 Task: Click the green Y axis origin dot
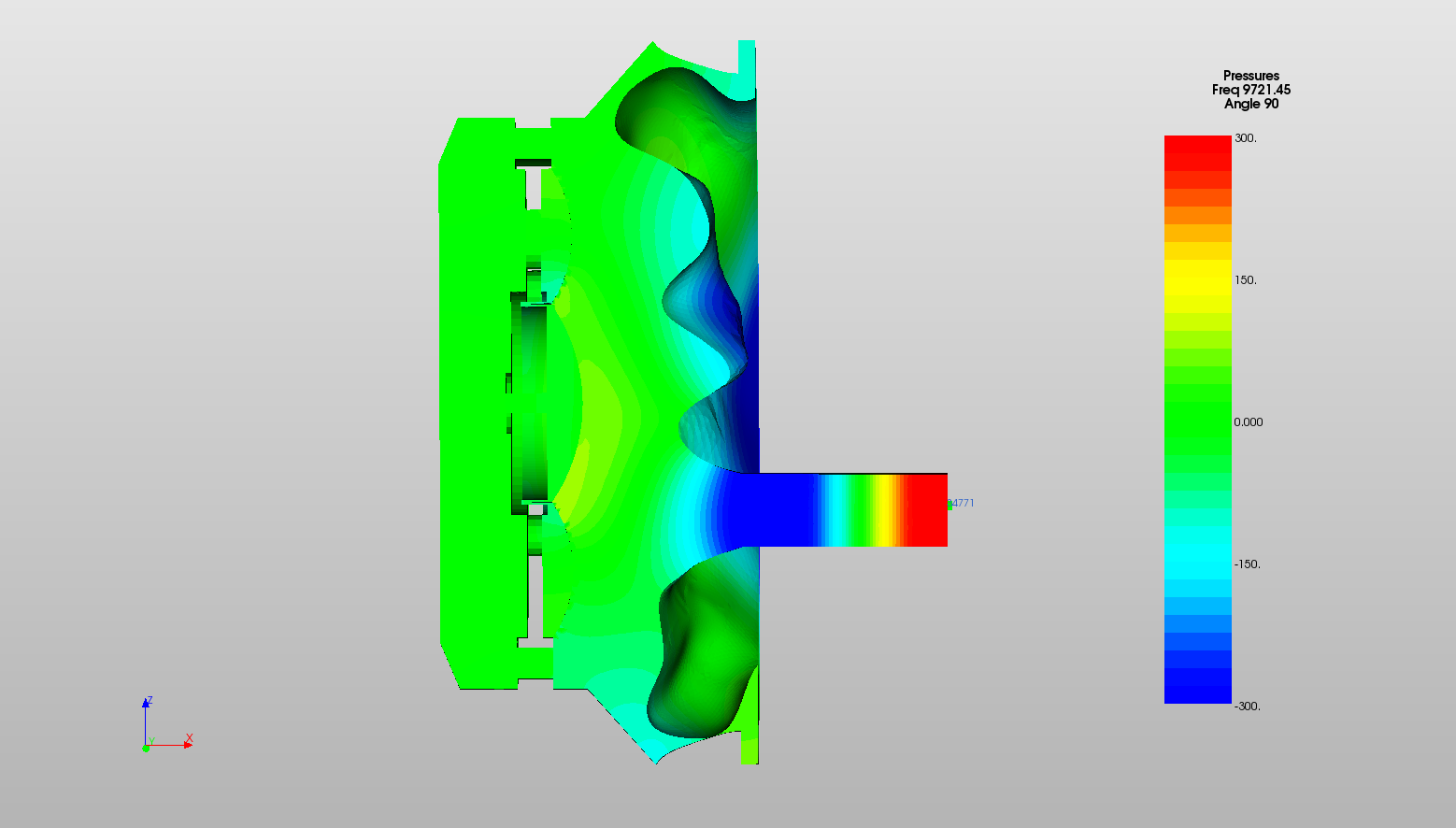point(146,748)
